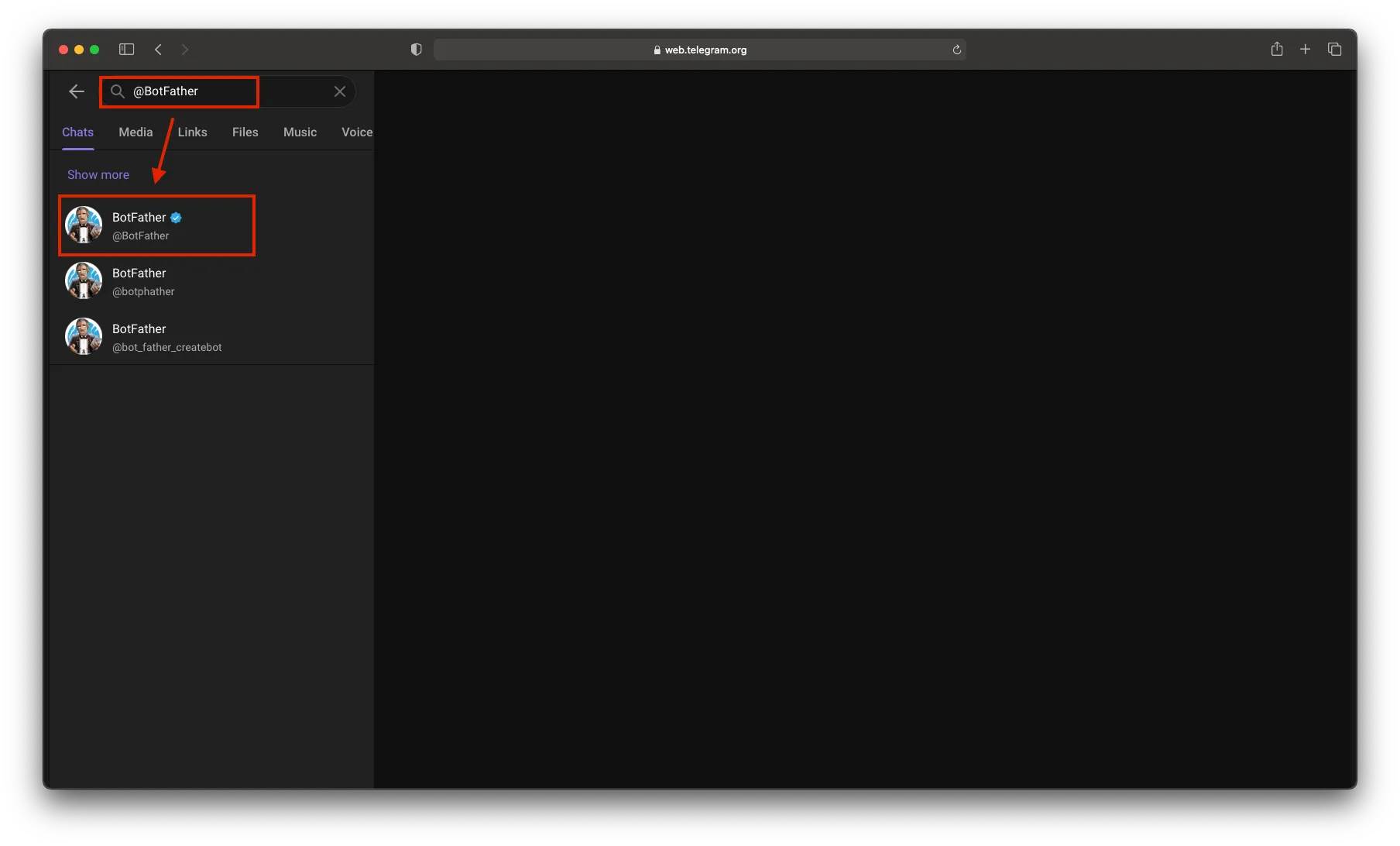The height and width of the screenshot is (846, 1400).
Task: Open the Safari share menu
Action: pos(1277,49)
